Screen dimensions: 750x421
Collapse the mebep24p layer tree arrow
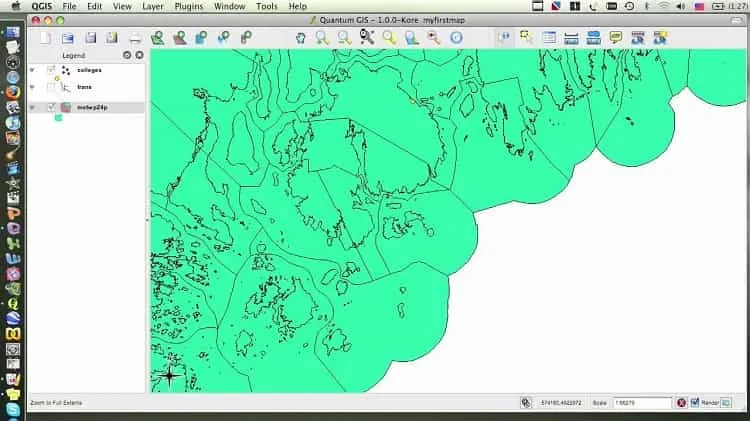[32, 107]
